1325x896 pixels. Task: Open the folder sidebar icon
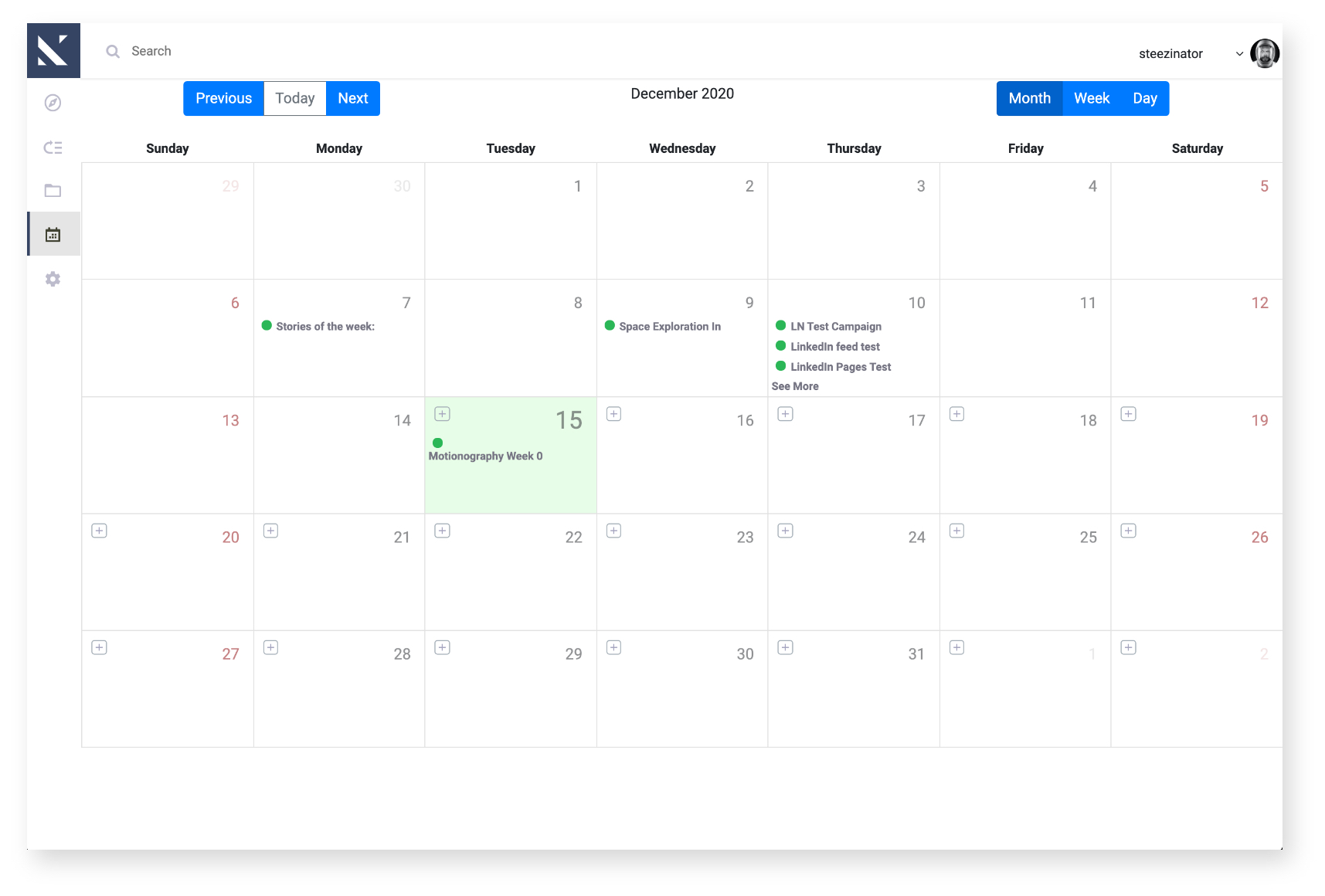point(53,190)
